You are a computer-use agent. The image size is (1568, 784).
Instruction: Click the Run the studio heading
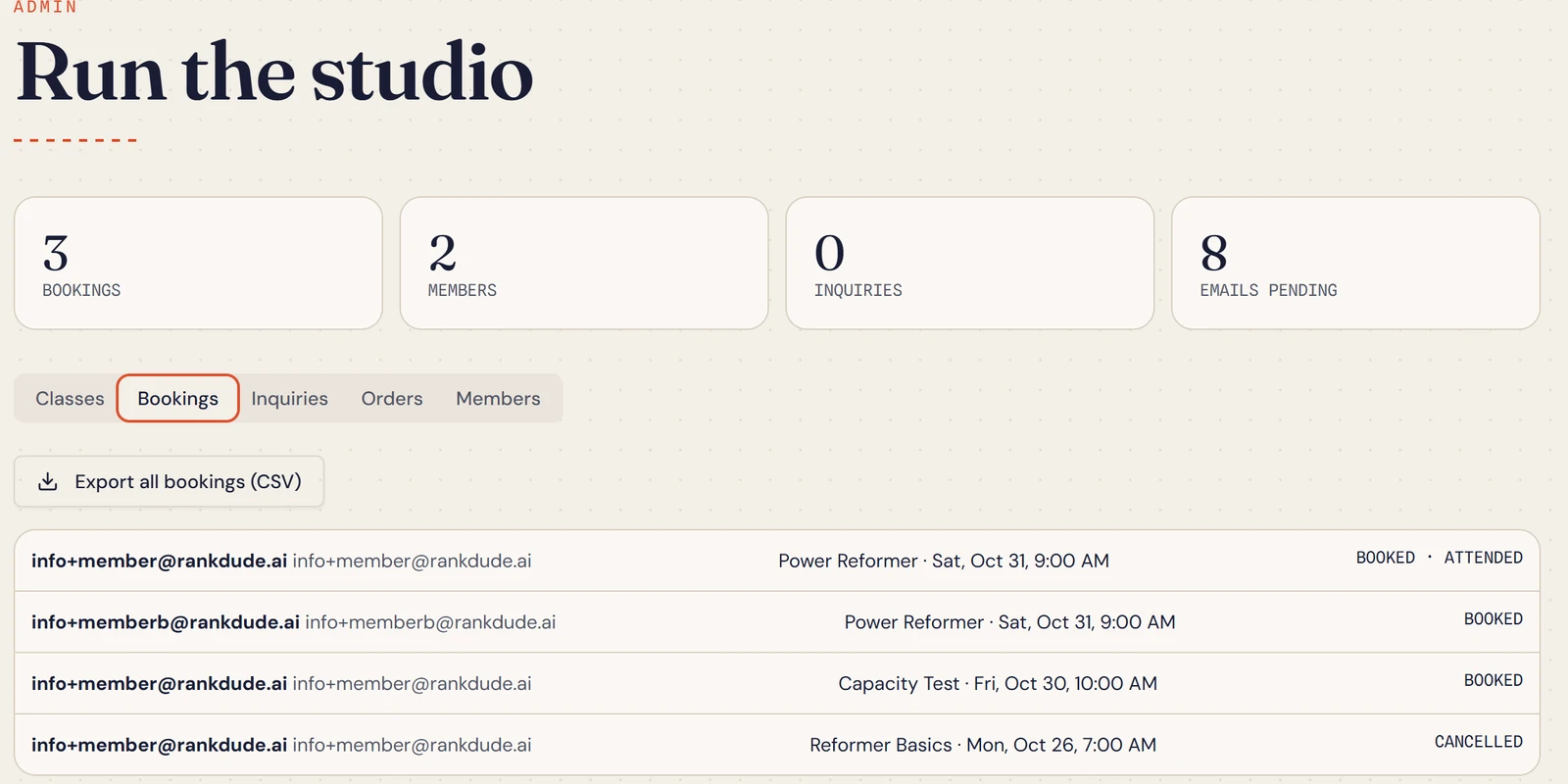275,73
